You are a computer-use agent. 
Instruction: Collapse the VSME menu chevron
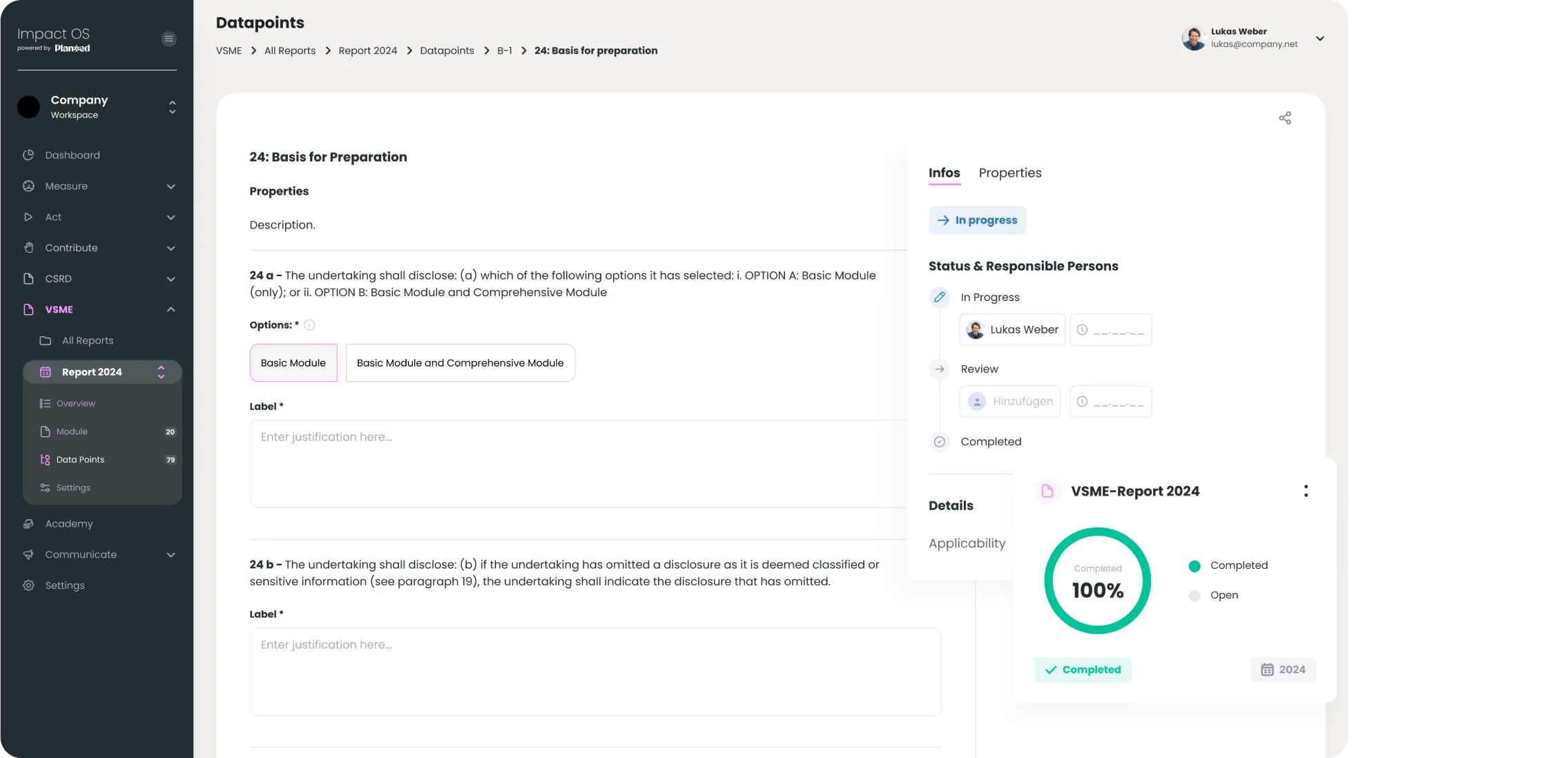171,309
